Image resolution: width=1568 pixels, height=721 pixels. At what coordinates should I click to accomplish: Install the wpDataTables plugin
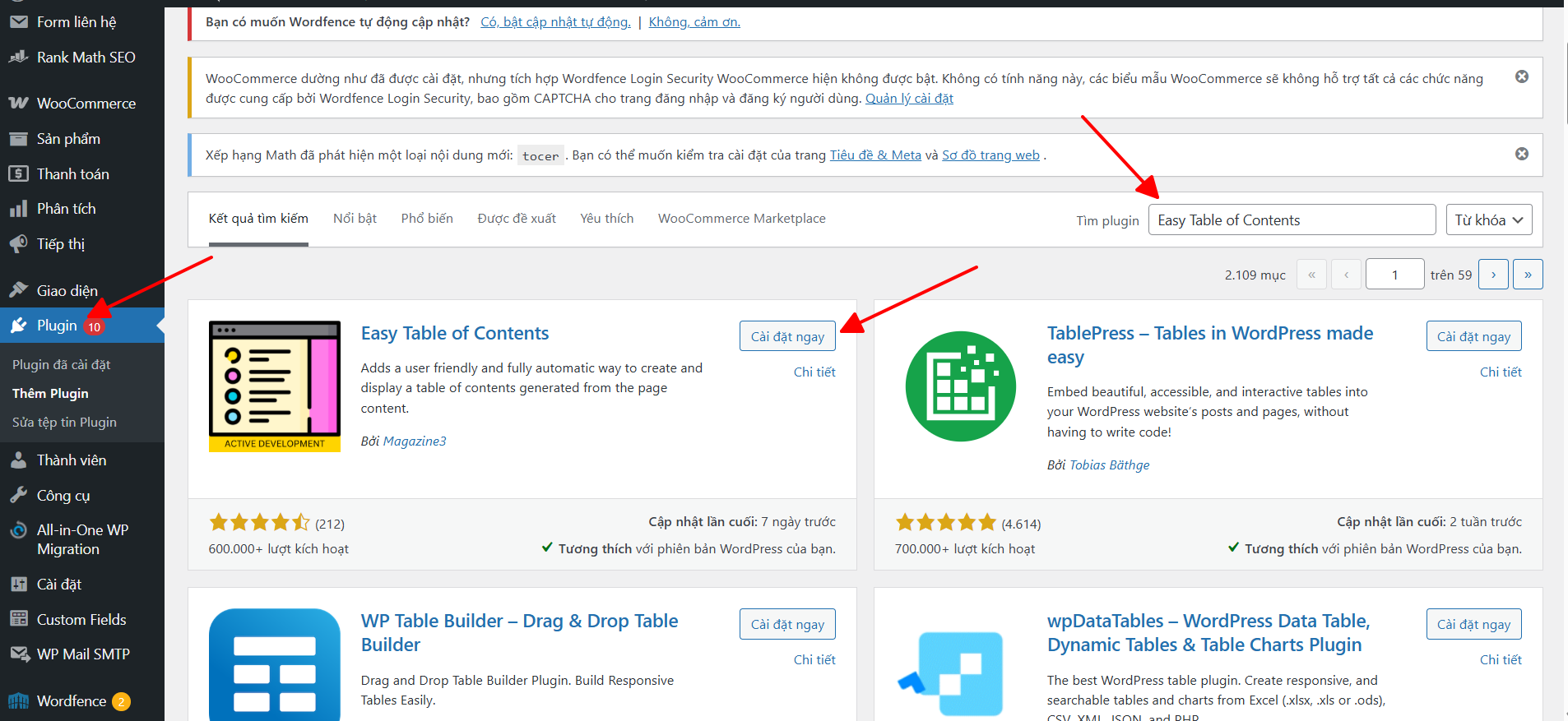point(1473,624)
